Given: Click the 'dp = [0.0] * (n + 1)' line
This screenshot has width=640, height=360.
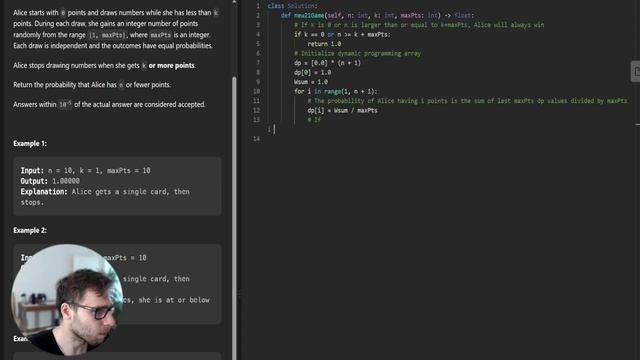Looking at the screenshot, I should click(x=327, y=63).
